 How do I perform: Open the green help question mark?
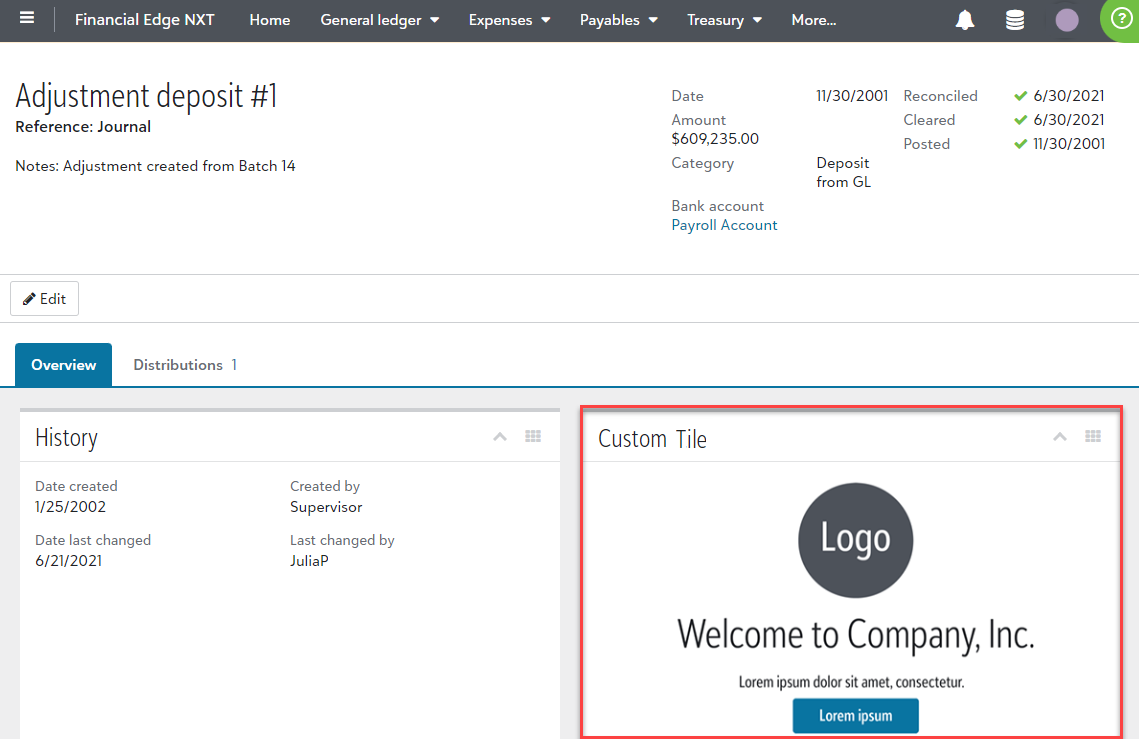[1121, 19]
